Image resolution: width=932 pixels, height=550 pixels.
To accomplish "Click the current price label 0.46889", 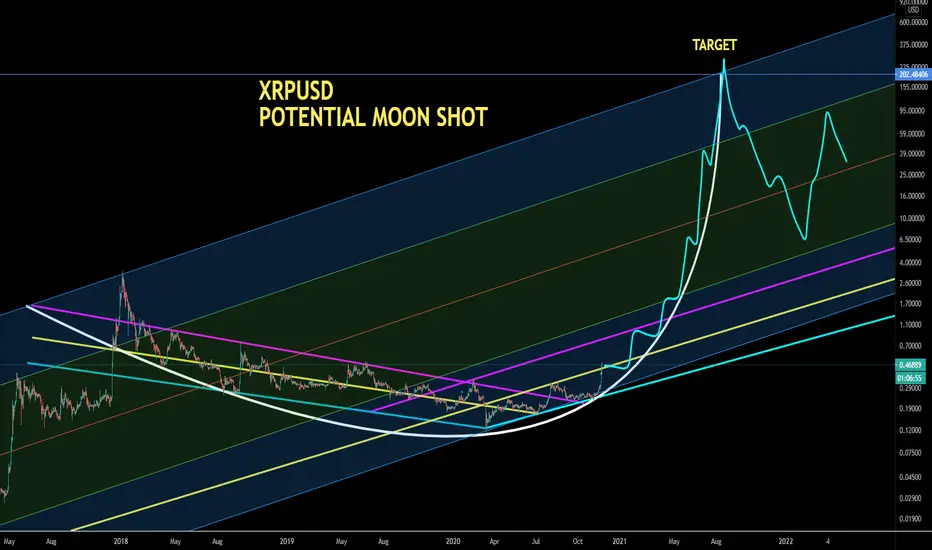I will (911, 365).
